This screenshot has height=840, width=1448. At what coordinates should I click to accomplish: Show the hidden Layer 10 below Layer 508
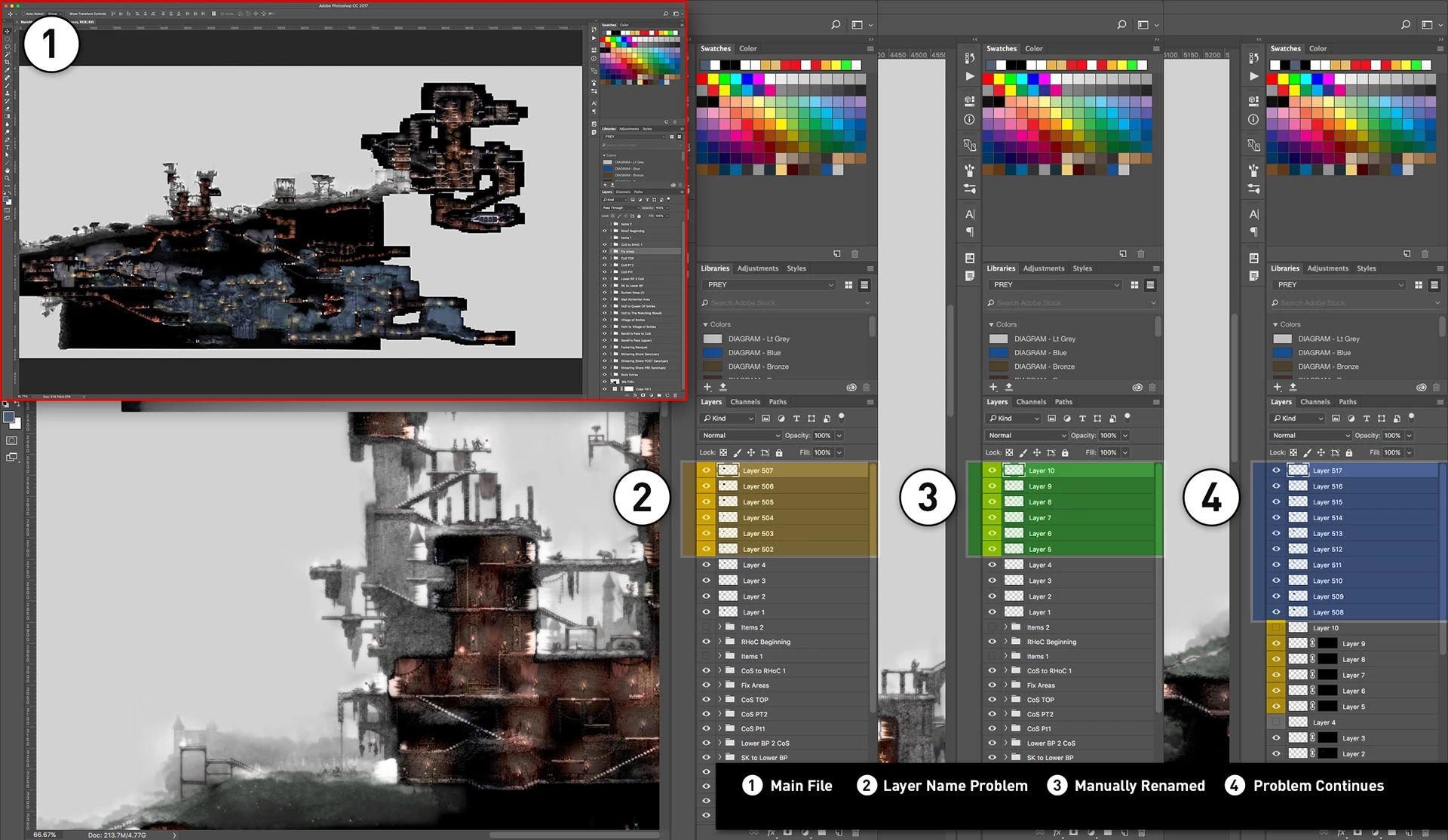(x=1276, y=628)
